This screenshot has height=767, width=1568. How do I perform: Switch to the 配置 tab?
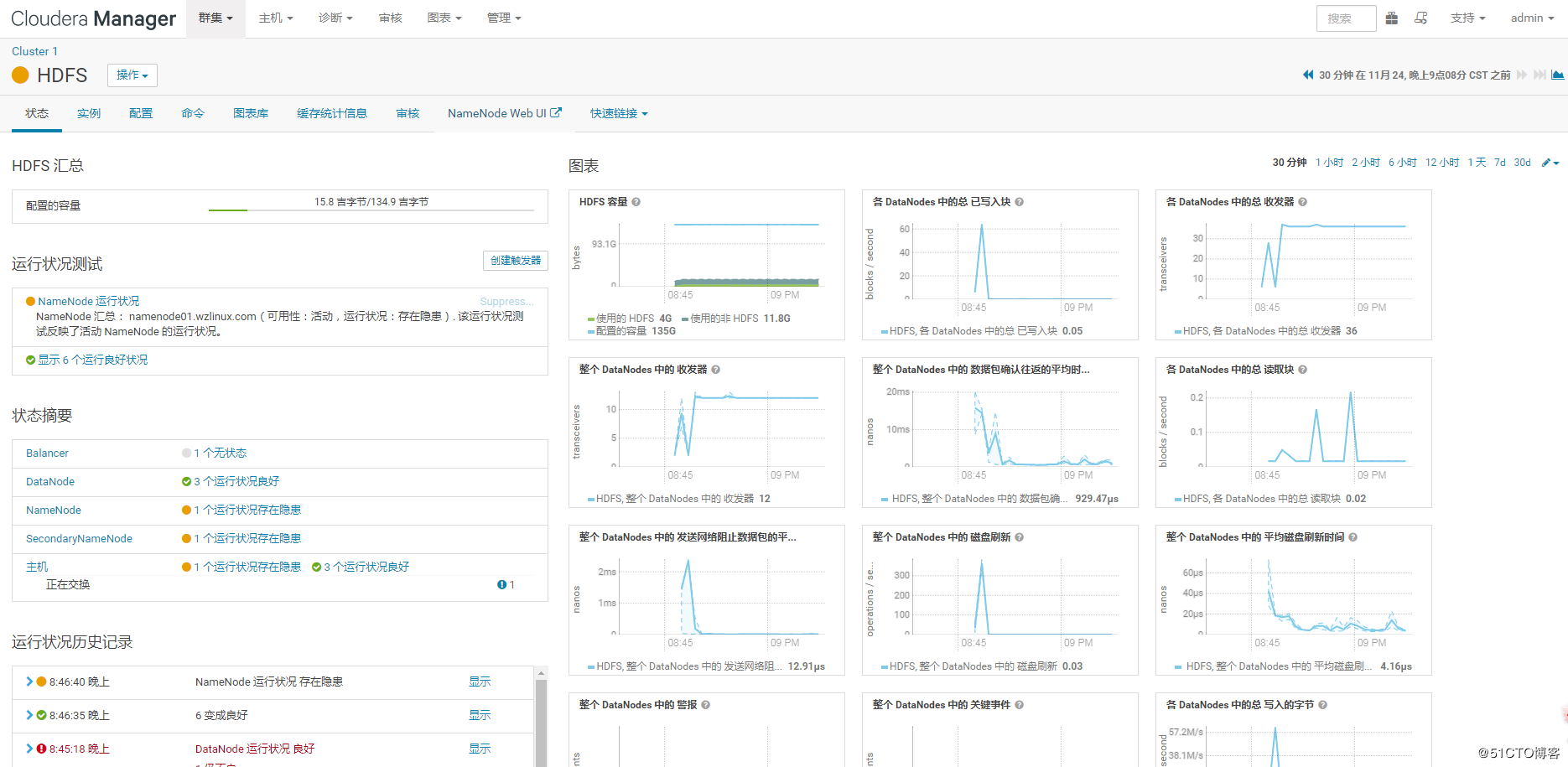coord(141,113)
